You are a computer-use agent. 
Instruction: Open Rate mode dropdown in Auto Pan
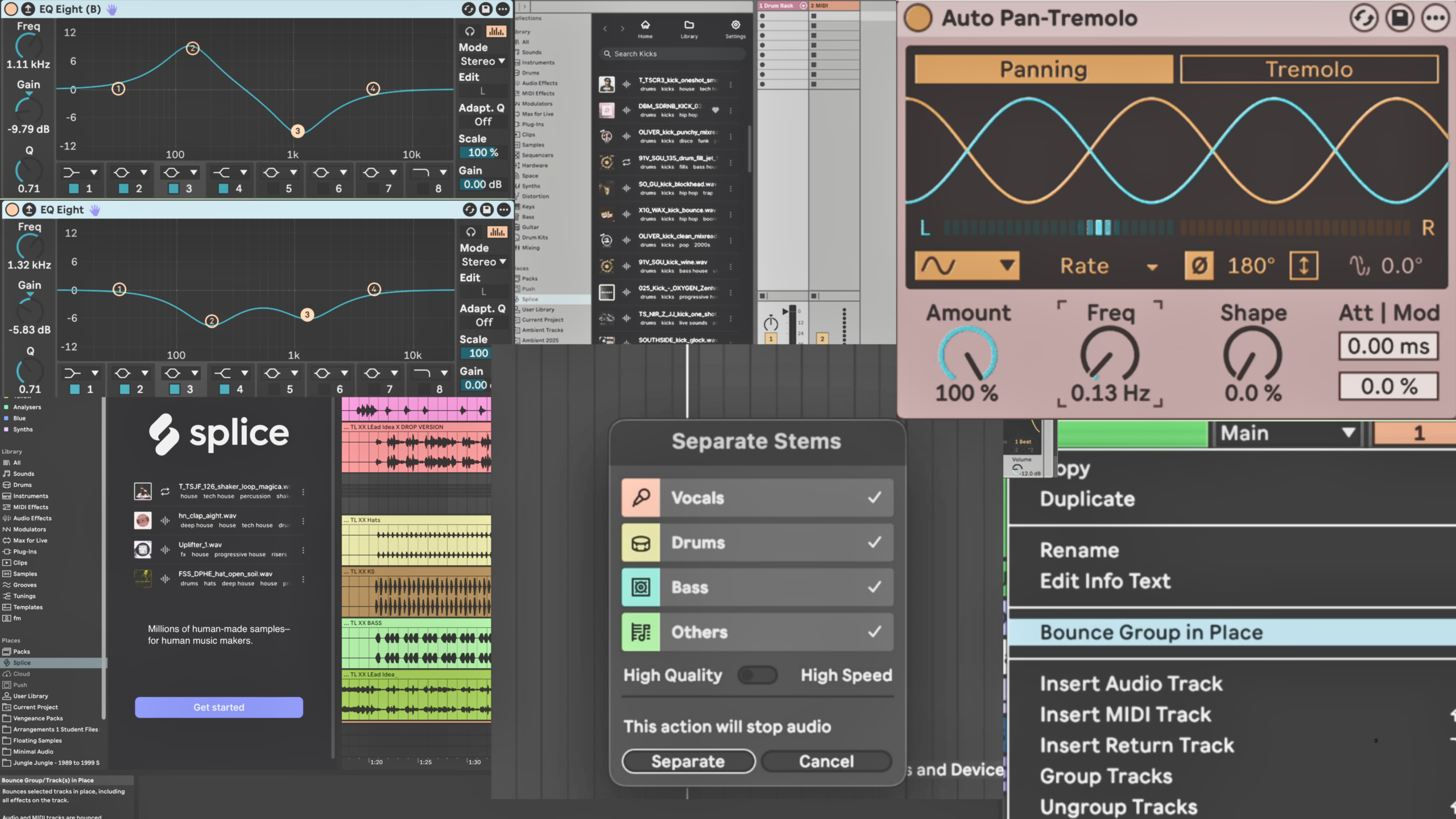(x=1108, y=266)
